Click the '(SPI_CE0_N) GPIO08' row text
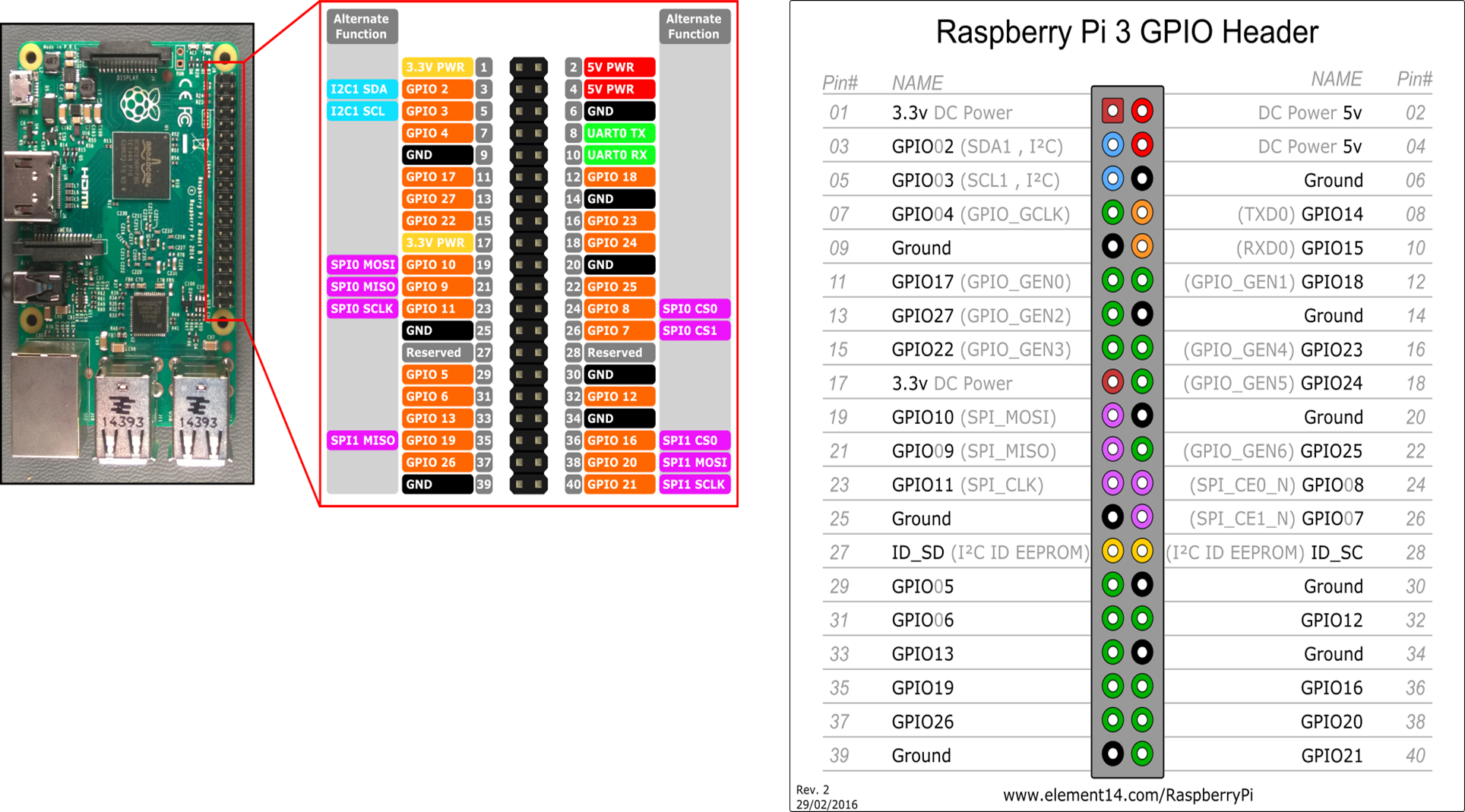The width and height of the screenshot is (1465, 812). coord(1277,485)
